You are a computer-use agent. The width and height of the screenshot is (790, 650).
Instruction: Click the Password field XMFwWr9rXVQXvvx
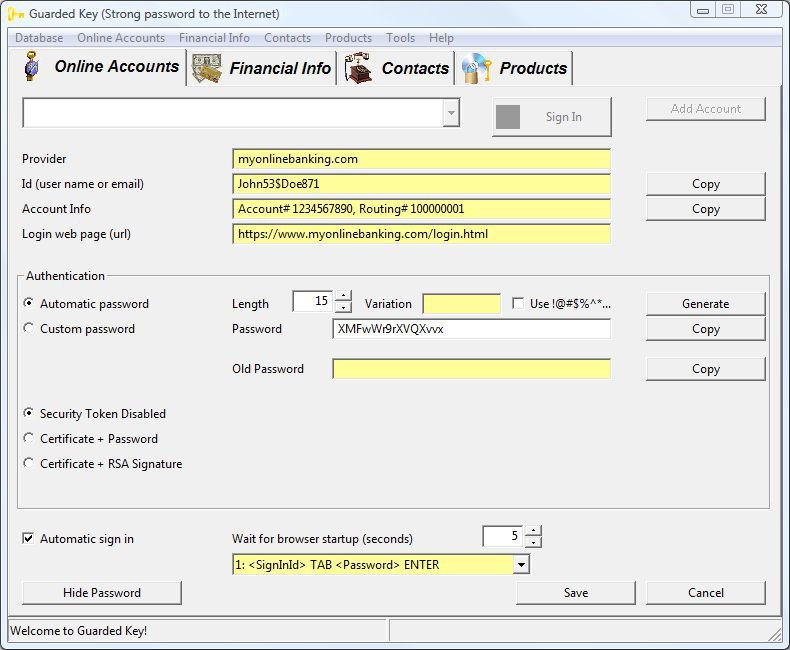[x=471, y=329]
